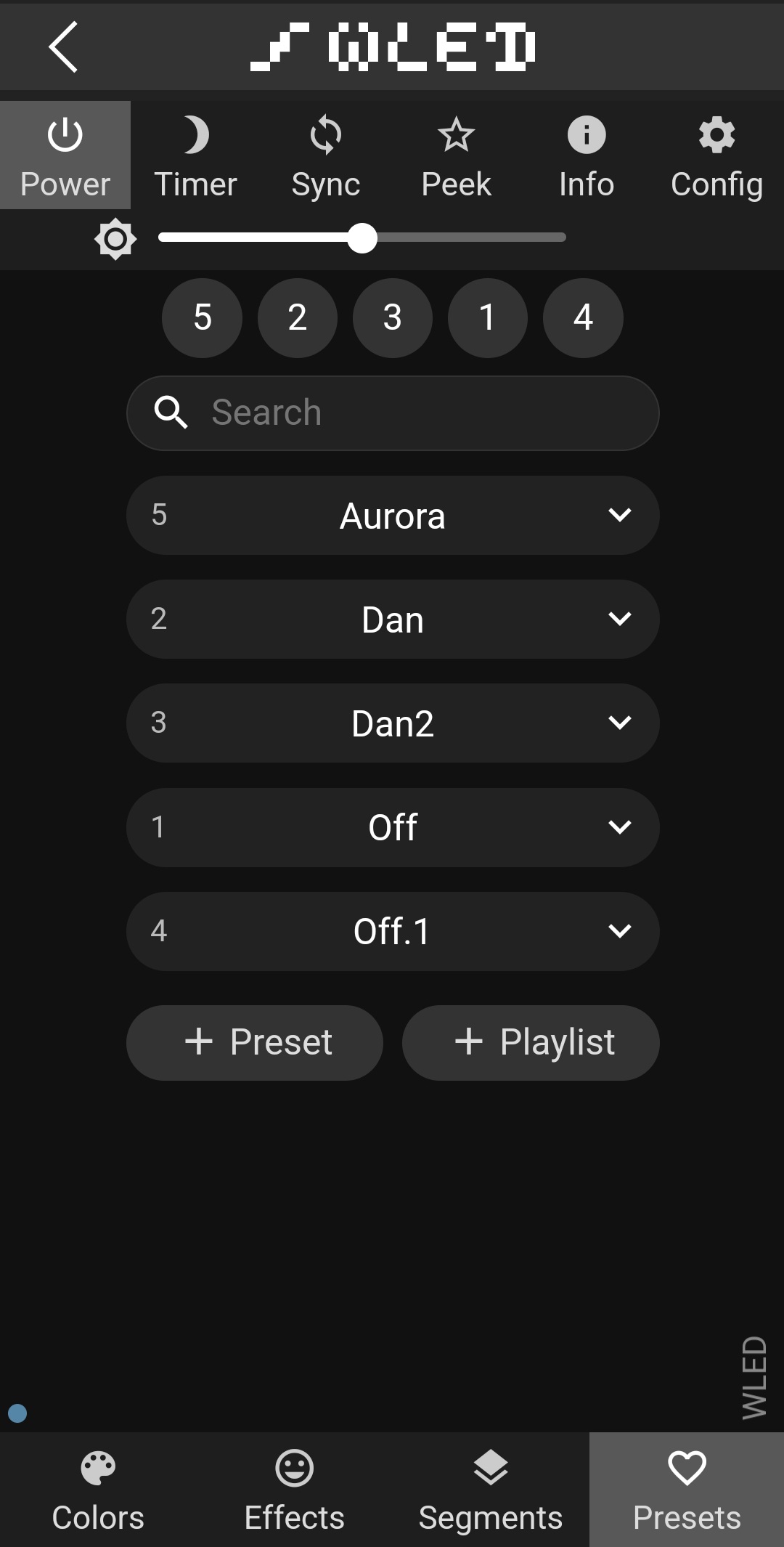Switch to the Colors tab

pyautogui.click(x=98, y=1489)
